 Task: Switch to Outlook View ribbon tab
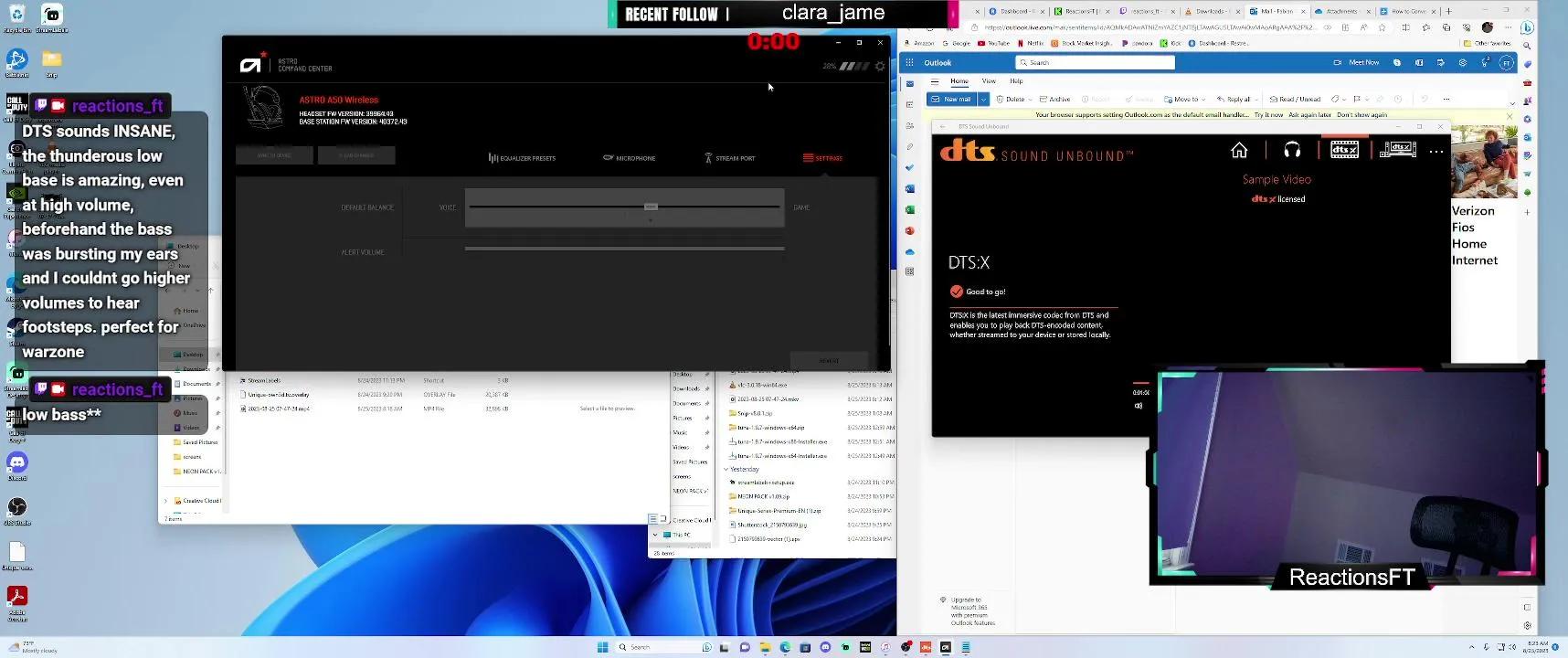pos(989,80)
